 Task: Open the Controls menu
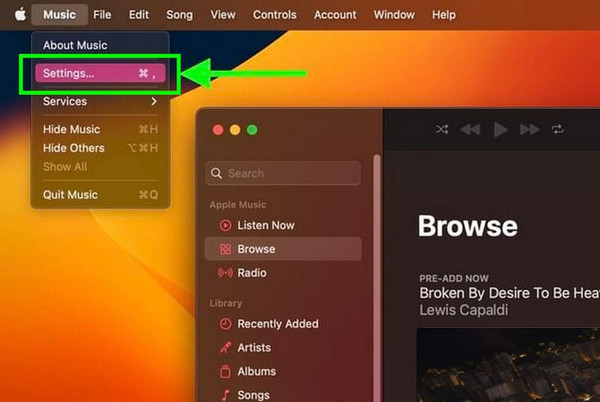point(274,15)
